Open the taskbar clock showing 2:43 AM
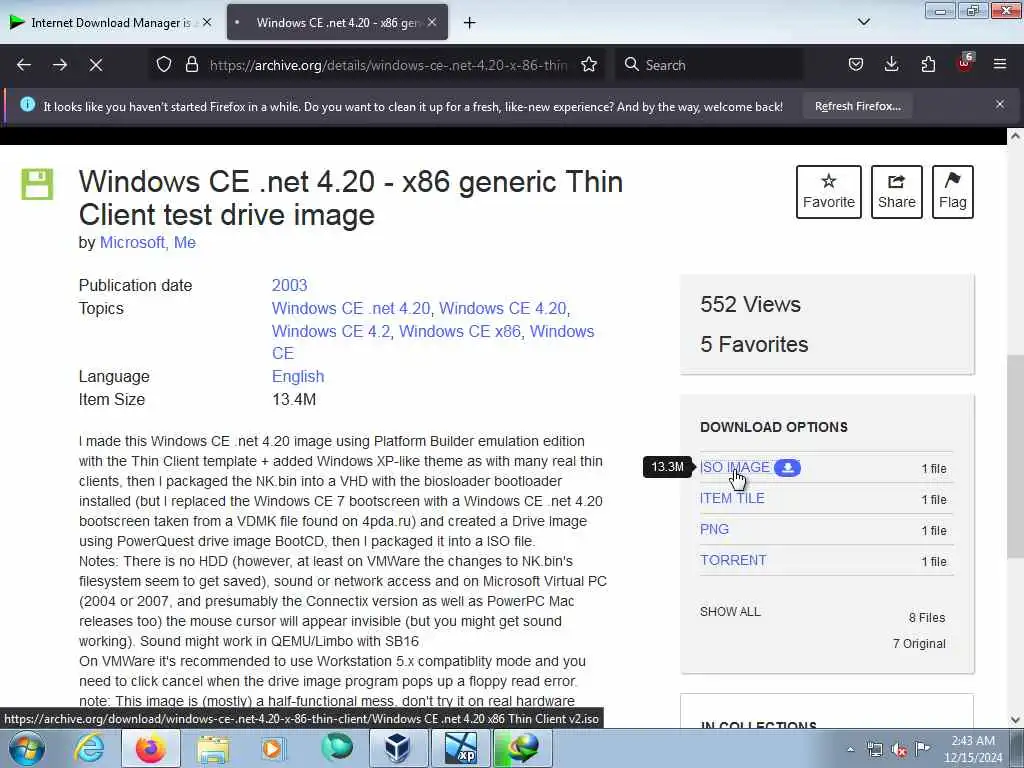The image size is (1024, 768). click(972, 749)
